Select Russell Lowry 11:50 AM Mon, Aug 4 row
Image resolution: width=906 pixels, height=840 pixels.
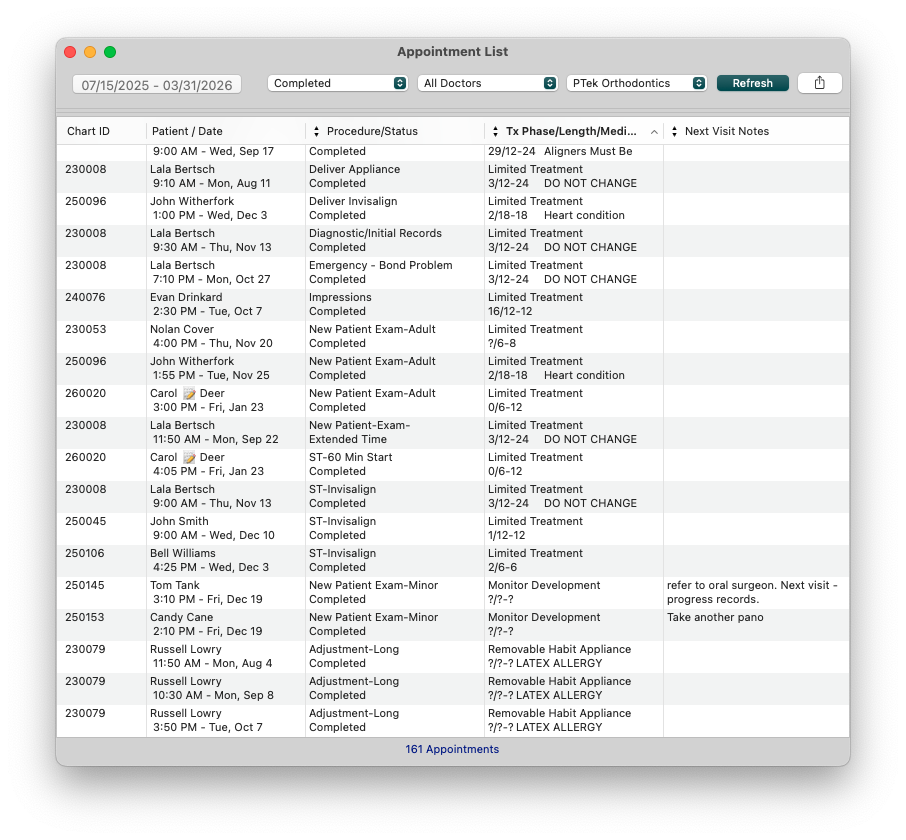452,657
